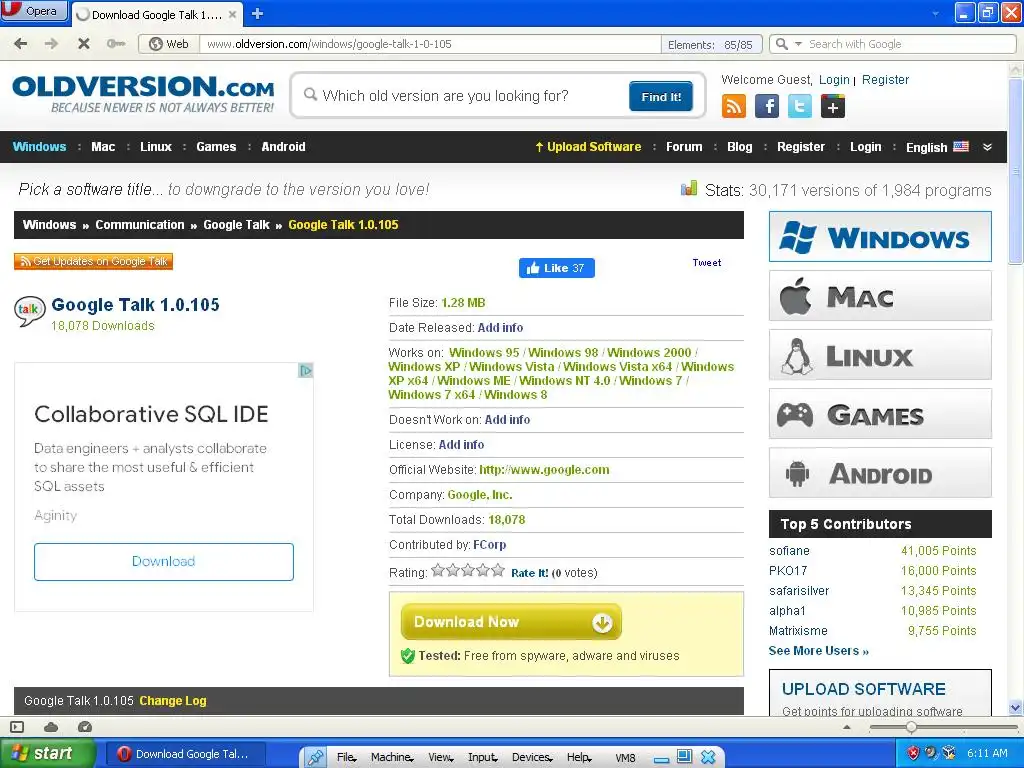
Task: Click the Facebook Like button
Action: [556, 268]
